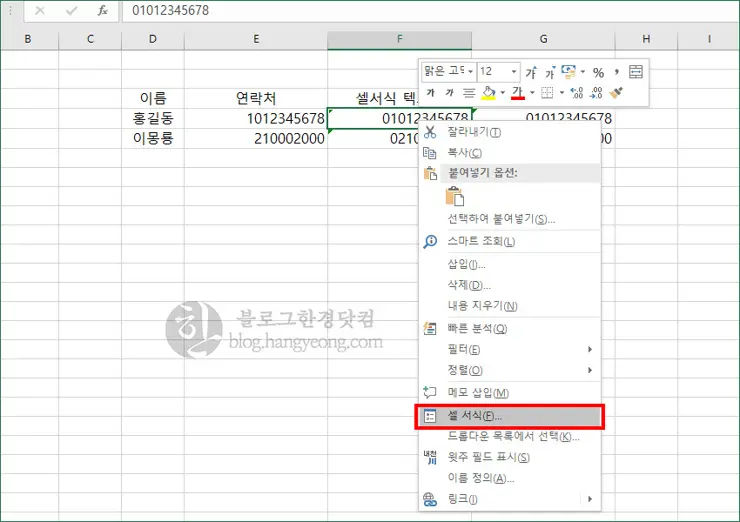Click the formula bar showing 01012345678
740x522 pixels.
pyautogui.click(x=430, y=10)
